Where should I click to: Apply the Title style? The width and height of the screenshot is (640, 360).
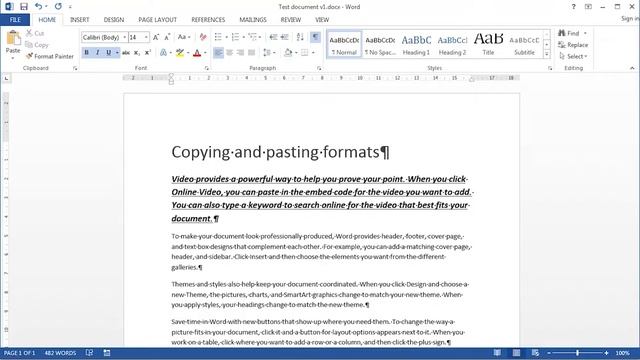488,44
